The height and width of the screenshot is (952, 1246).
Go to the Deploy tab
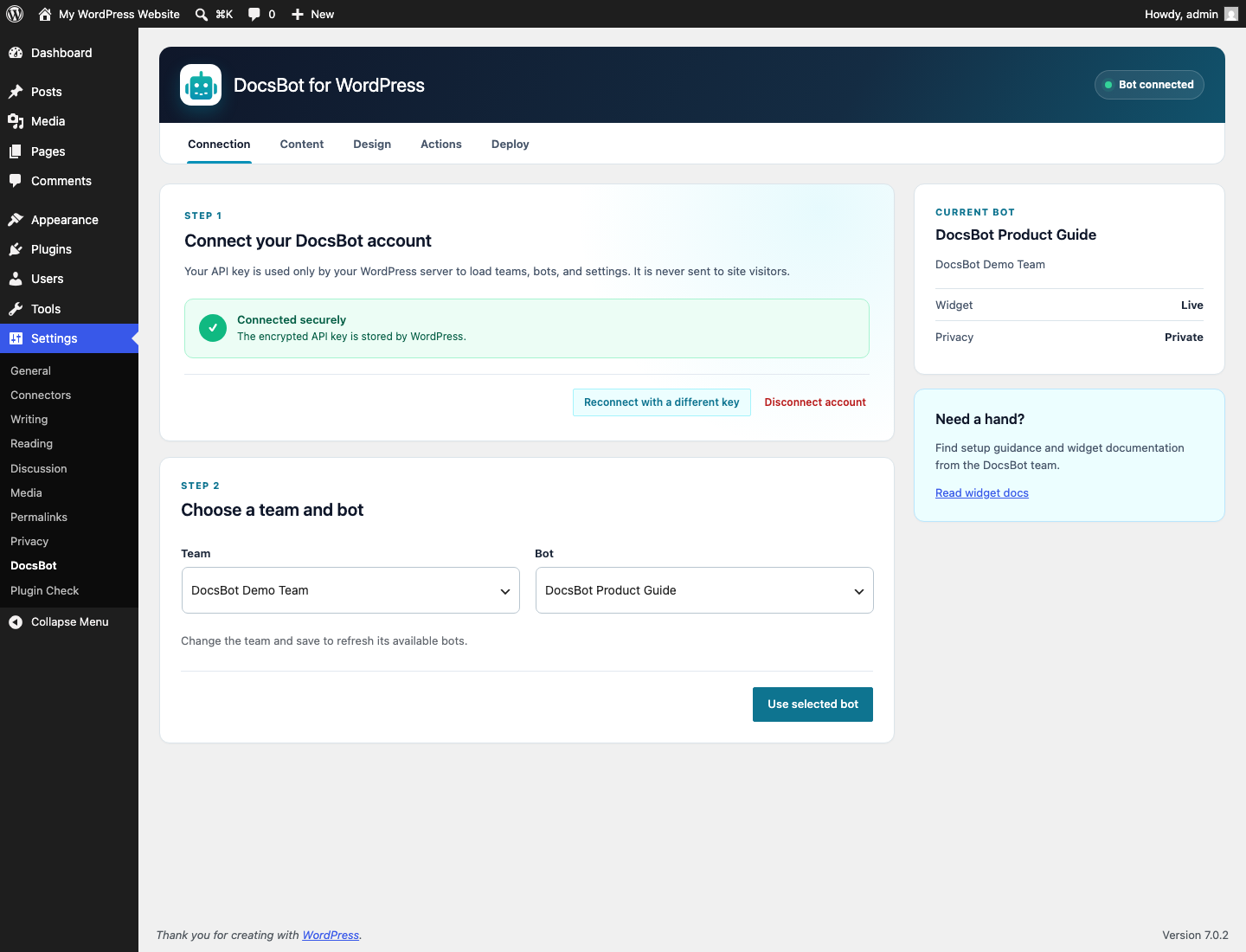tap(511, 144)
